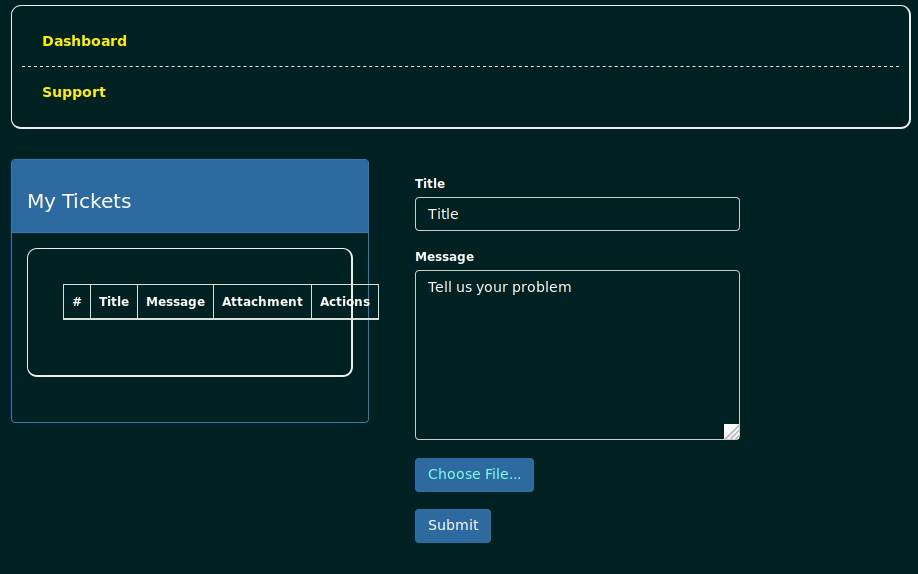Click the Message column header in table
Image resolution: width=918 pixels, height=574 pixels.
pos(175,302)
